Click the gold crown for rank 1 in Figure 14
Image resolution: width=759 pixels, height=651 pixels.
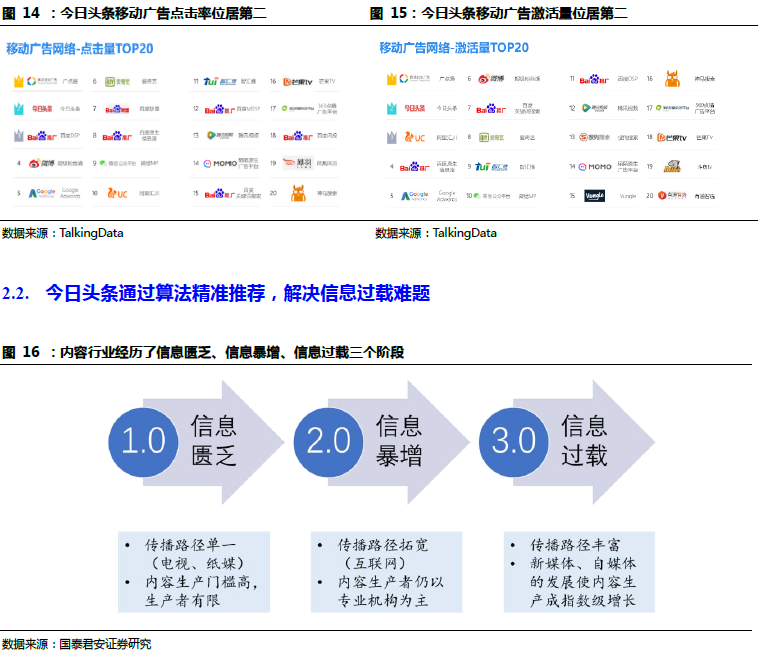coord(18,81)
